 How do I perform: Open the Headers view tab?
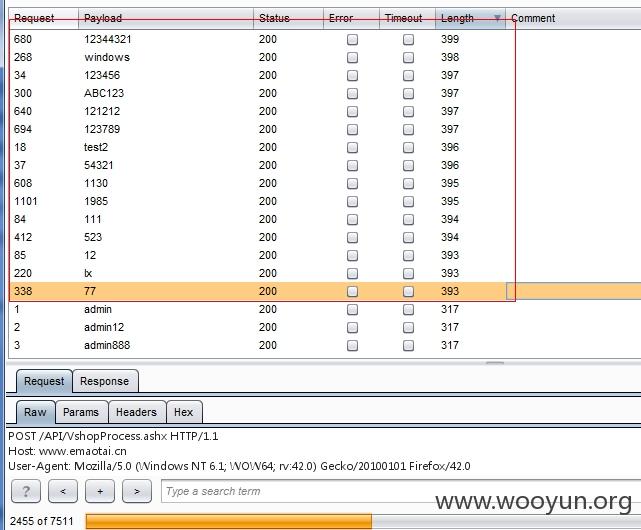pos(137,412)
